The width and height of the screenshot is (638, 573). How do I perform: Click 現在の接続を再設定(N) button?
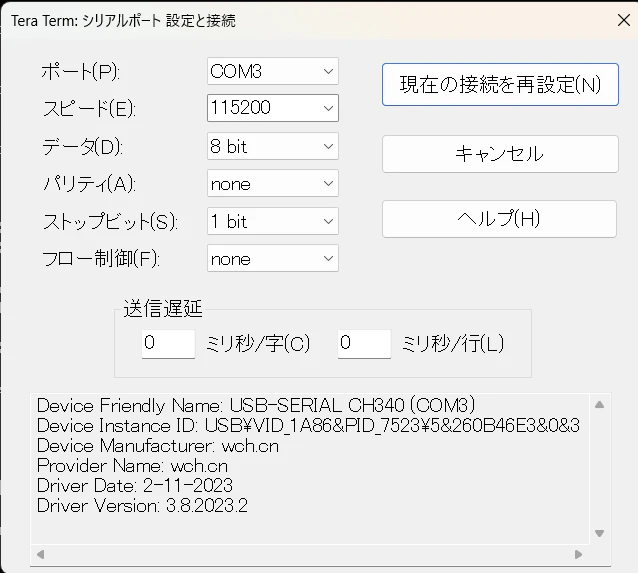[500, 85]
